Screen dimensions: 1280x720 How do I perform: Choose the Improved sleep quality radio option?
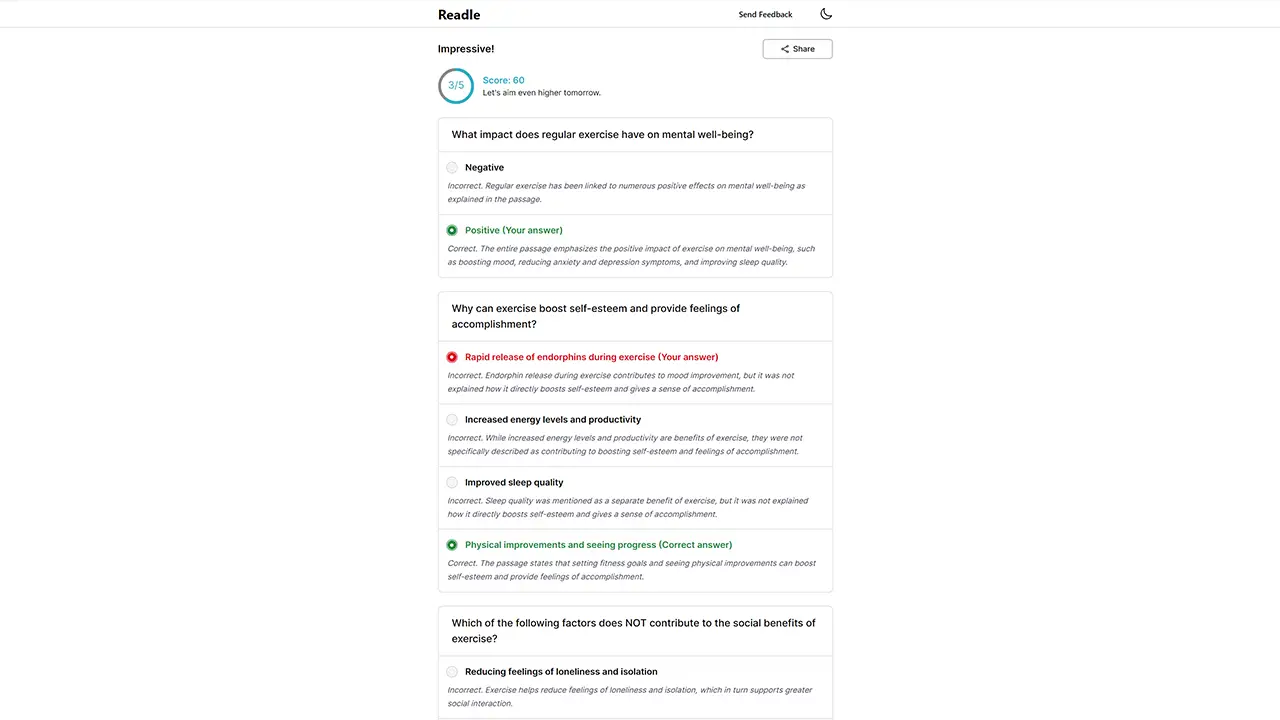point(452,482)
